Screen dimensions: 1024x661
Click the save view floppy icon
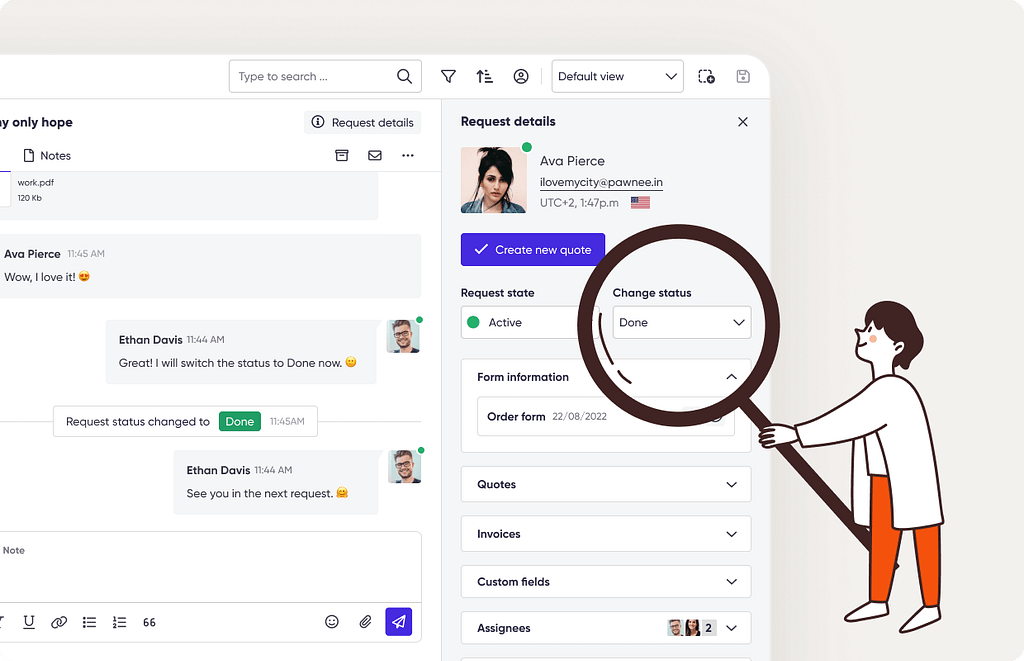[x=743, y=76]
